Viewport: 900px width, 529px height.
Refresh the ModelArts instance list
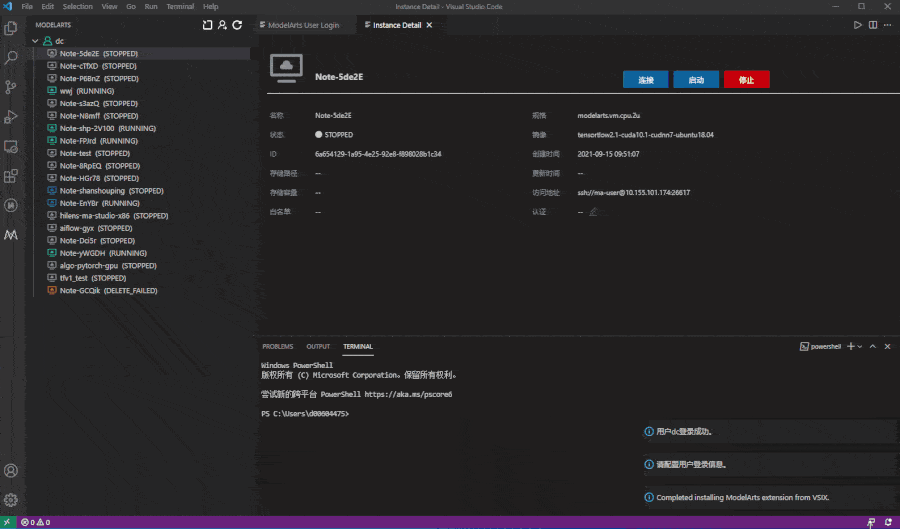pyautogui.click(x=237, y=25)
